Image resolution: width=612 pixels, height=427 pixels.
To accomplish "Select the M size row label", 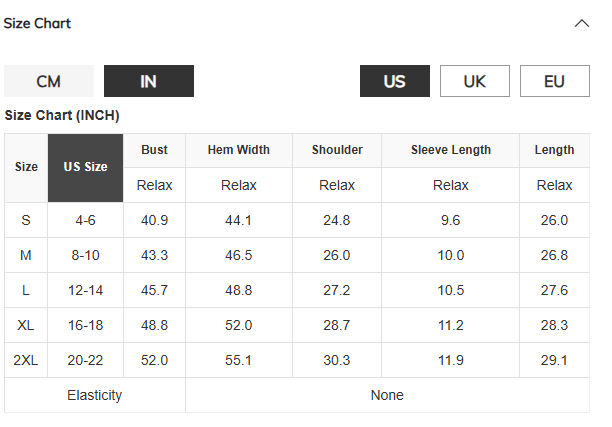I will click(26, 255).
